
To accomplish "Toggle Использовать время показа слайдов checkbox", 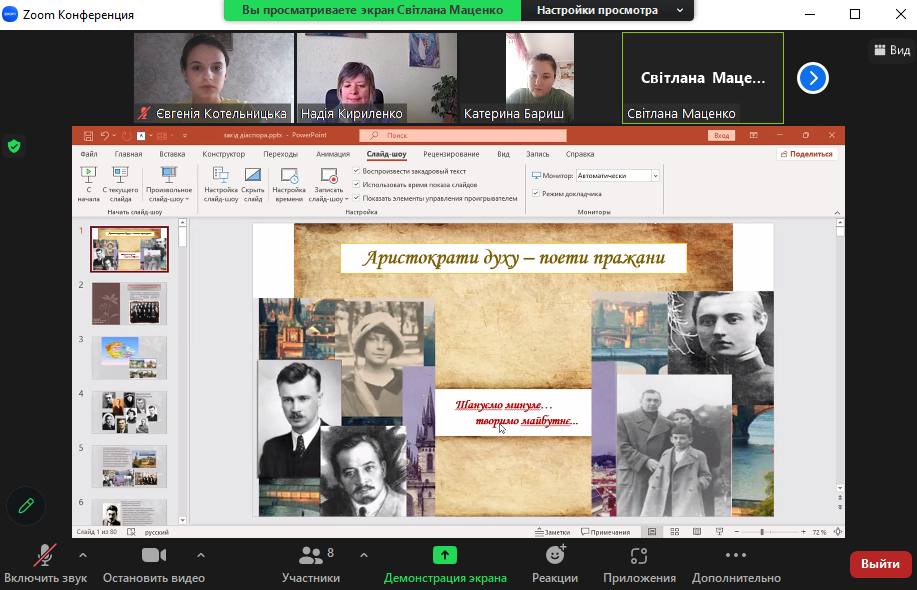I will [x=357, y=185].
